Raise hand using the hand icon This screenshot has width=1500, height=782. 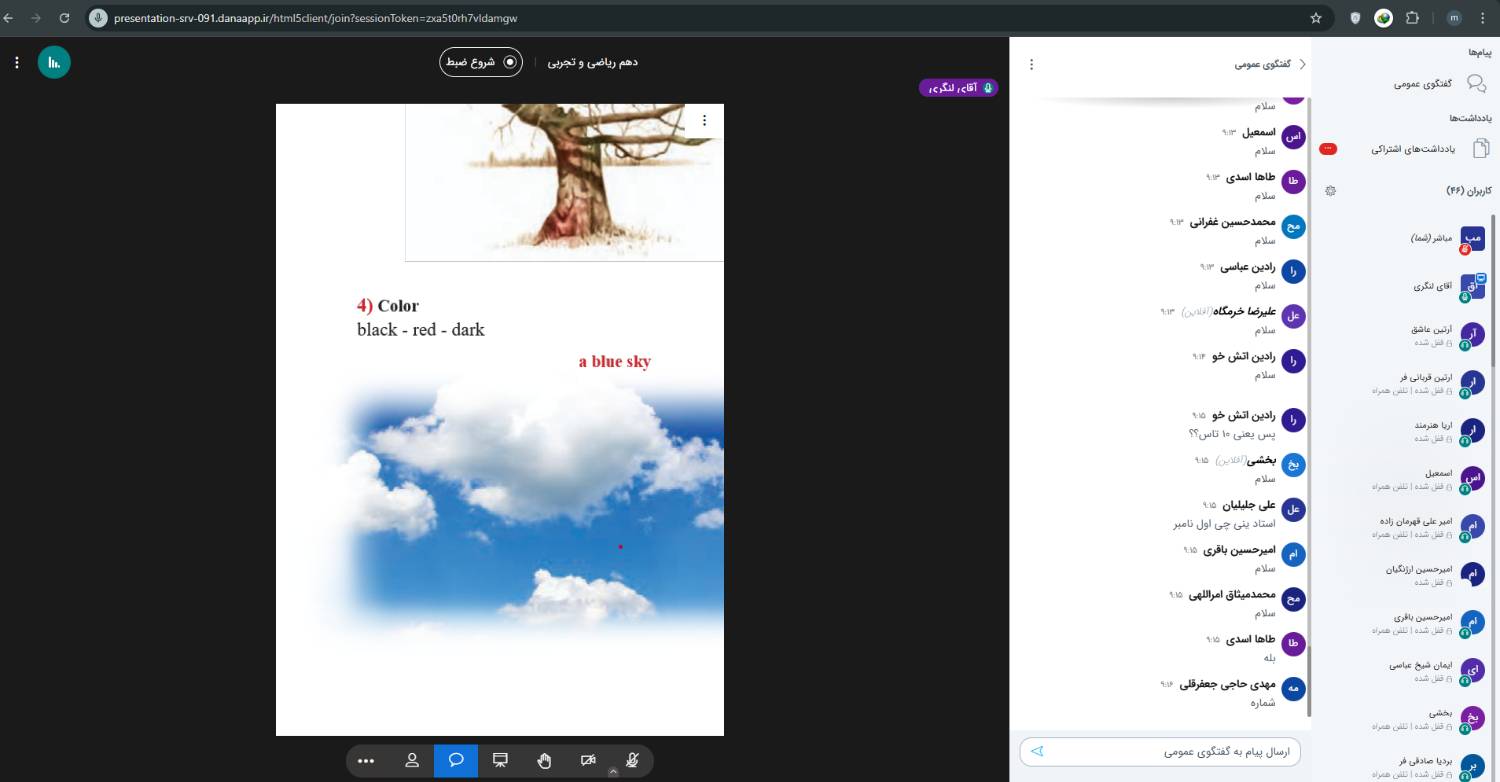click(544, 761)
